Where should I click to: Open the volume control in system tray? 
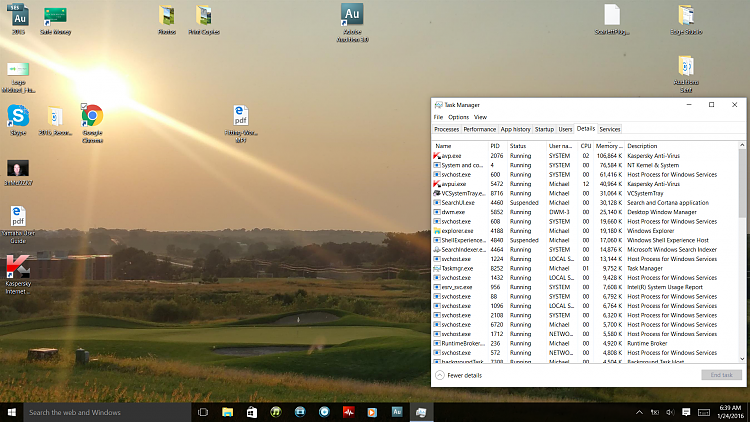[670, 412]
